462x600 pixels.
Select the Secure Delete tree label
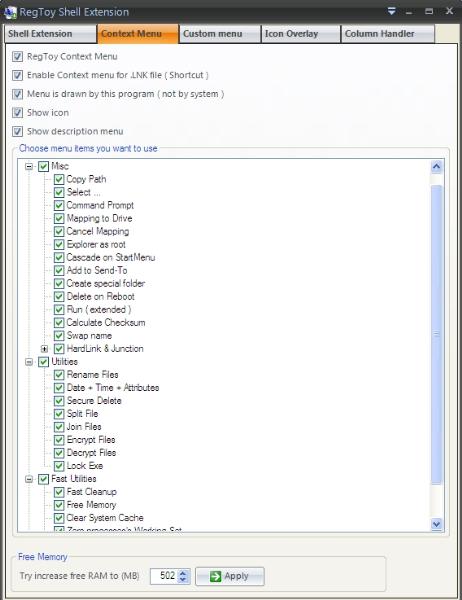[94, 401]
